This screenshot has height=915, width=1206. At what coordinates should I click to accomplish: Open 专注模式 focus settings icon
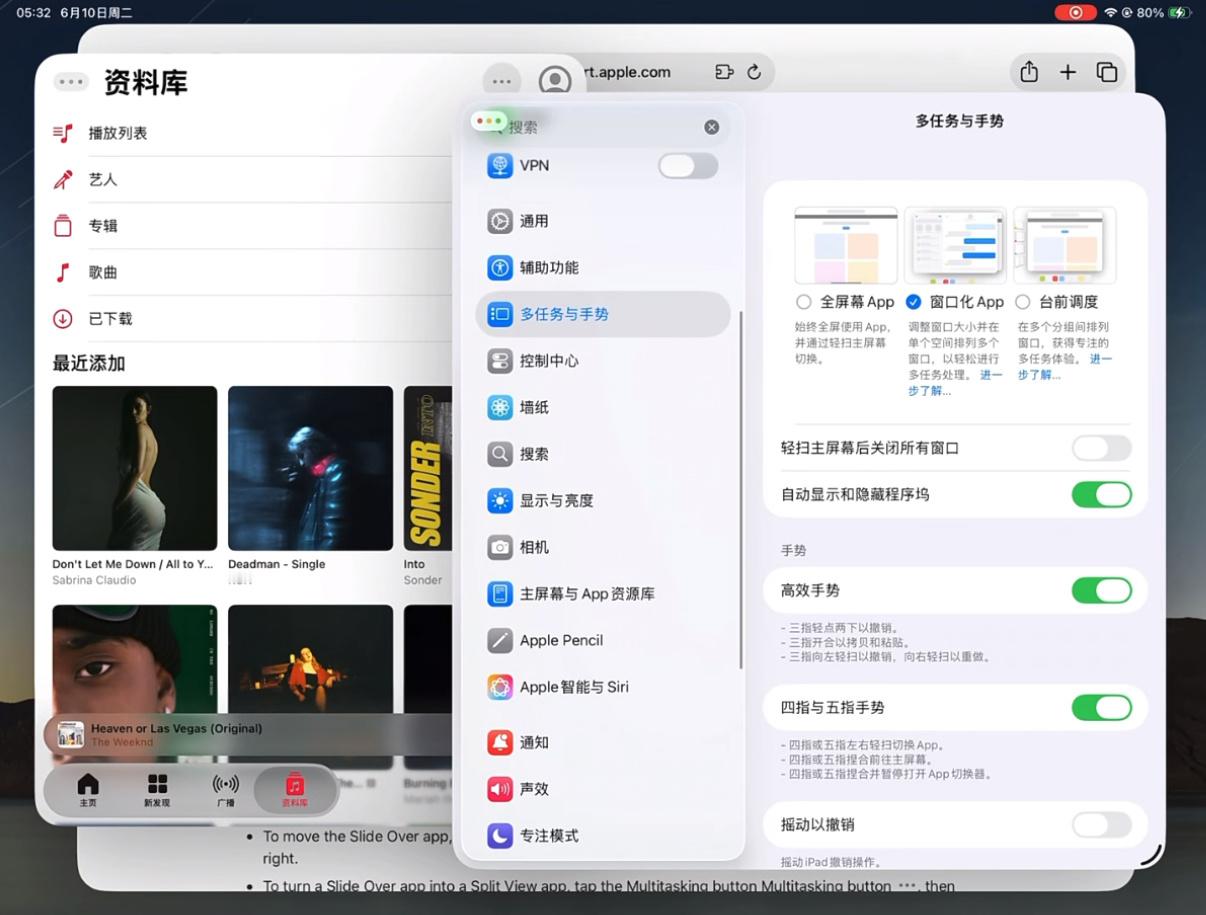pos(500,835)
